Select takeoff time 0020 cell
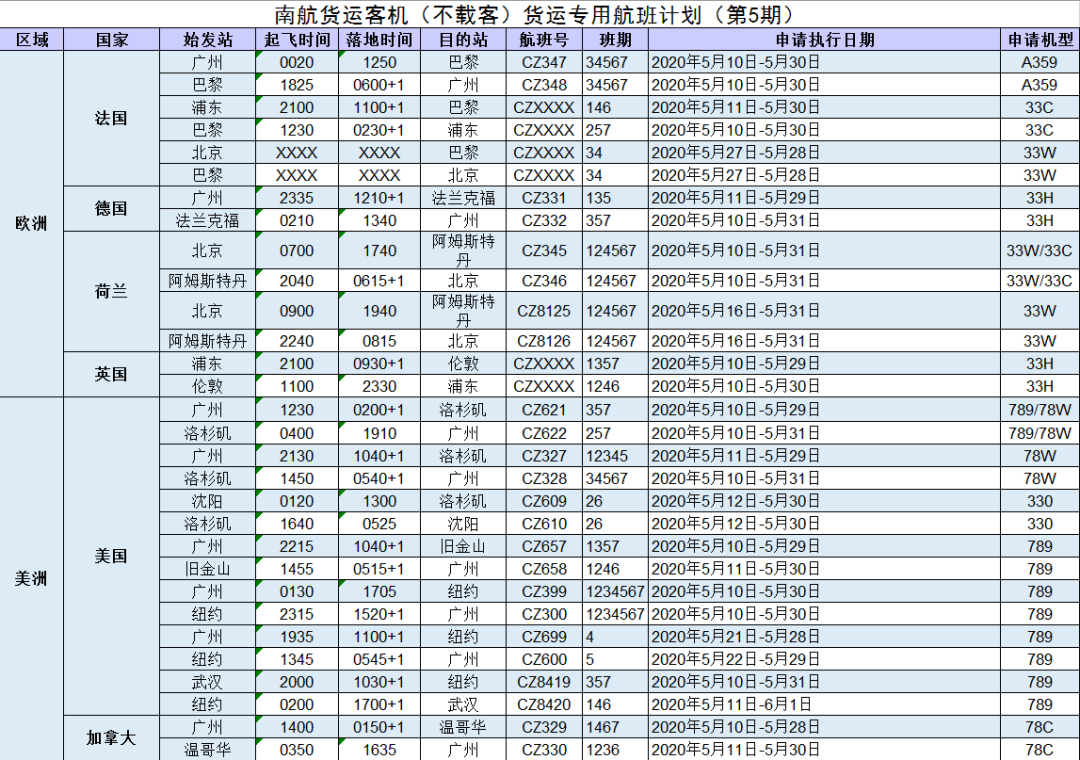The height and width of the screenshot is (760, 1080). pos(297,62)
